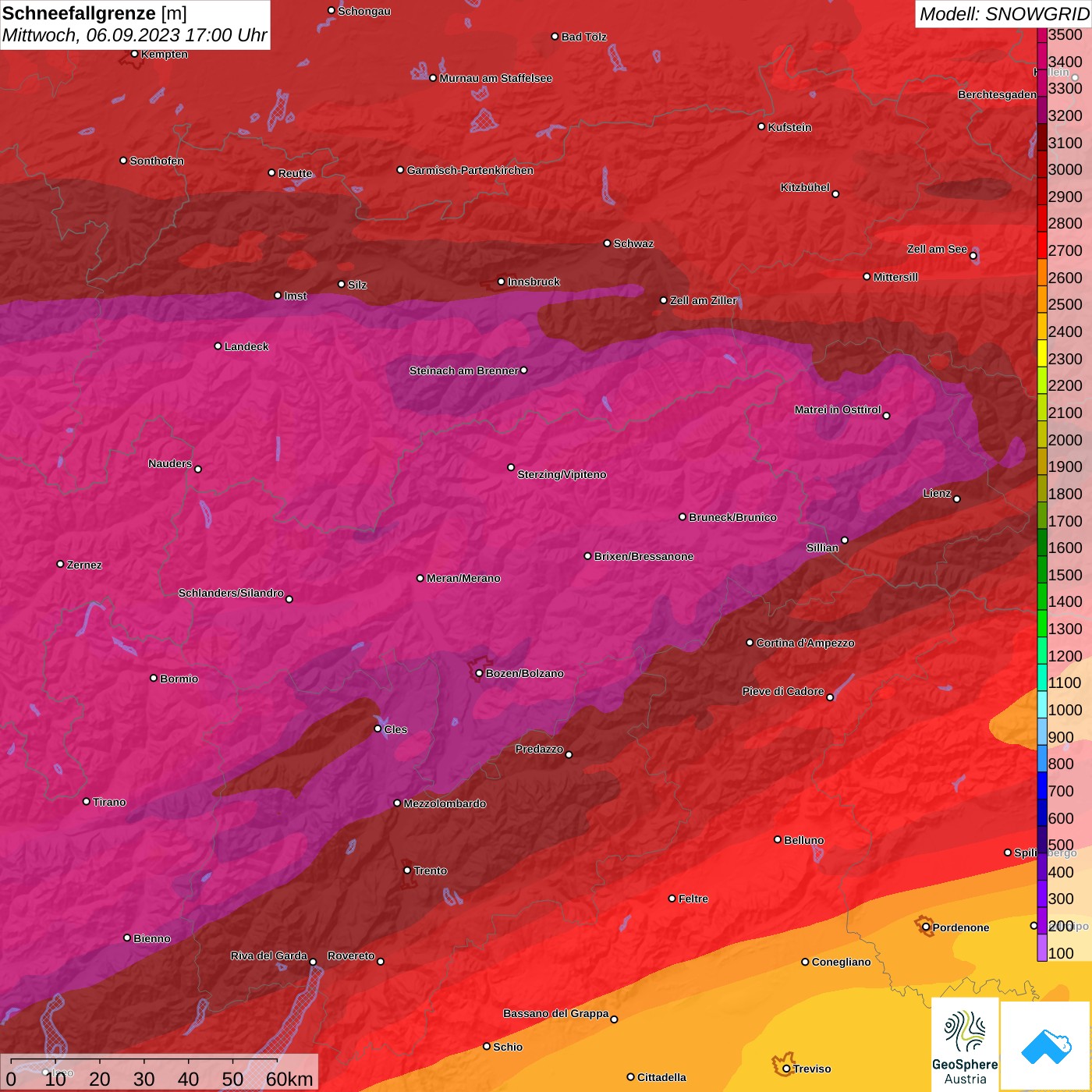This screenshot has width=1092, height=1092.
Task: Click the Conegliano label
Action: pyautogui.click(x=841, y=962)
